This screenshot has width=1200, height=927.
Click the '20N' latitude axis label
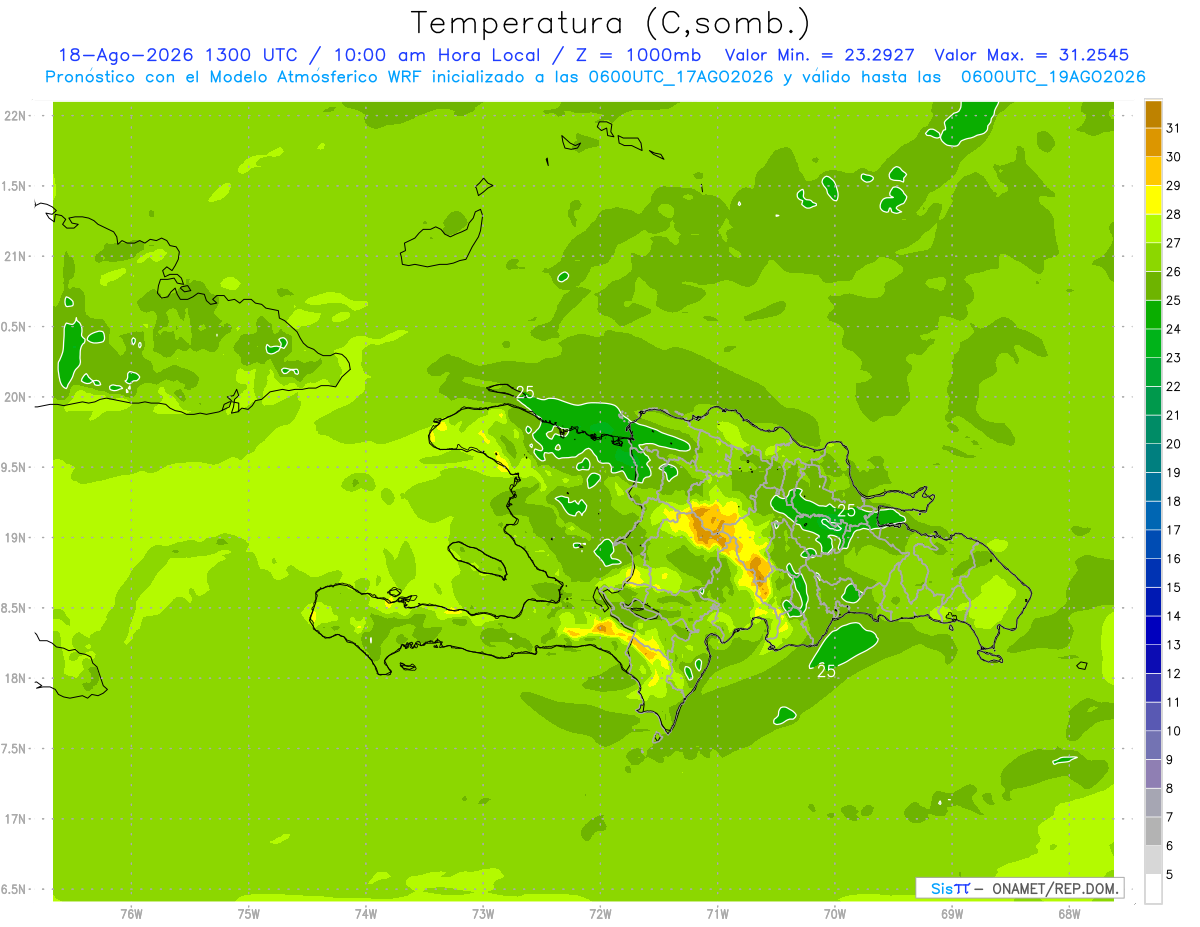point(16,397)
